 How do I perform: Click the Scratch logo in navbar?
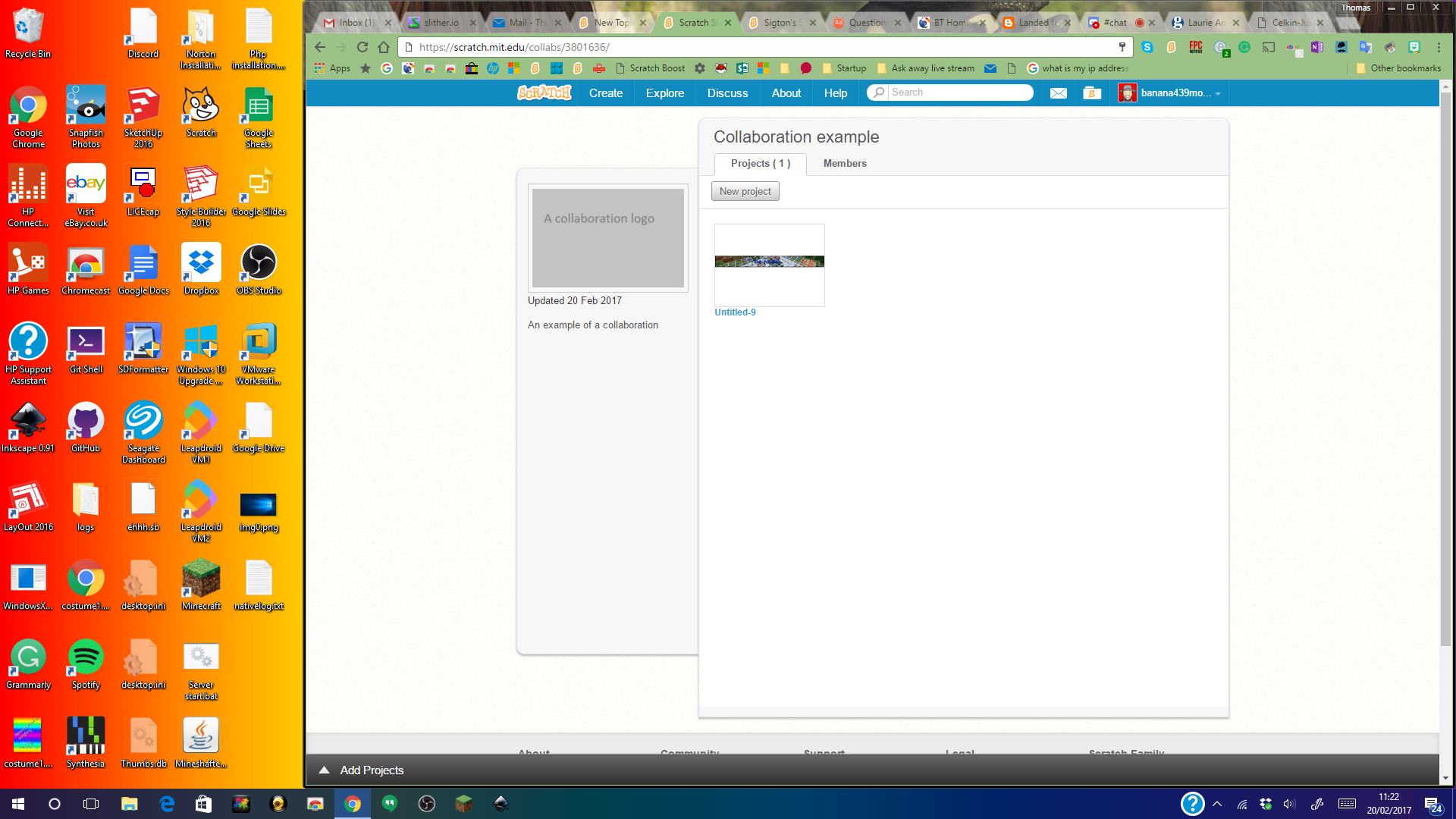(x=544, y=93)
